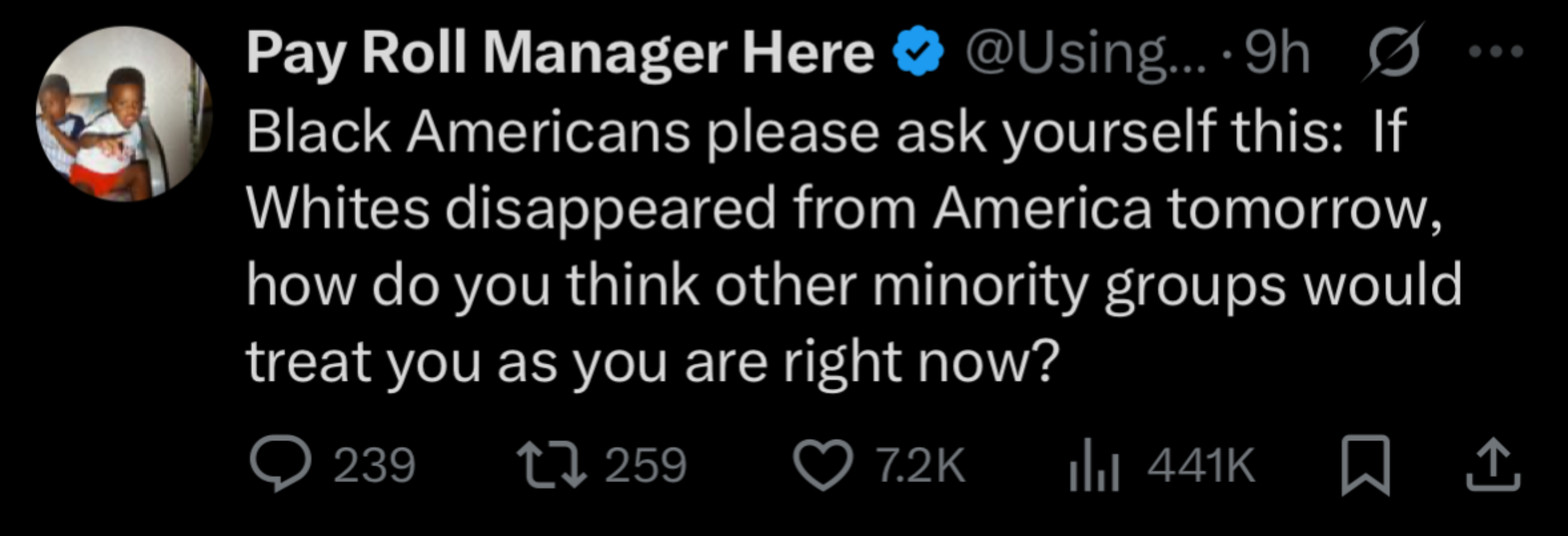Open the three-dot more options menu
The width and height of the screenshot is (1568, 536).
(x=1496, y=52)
